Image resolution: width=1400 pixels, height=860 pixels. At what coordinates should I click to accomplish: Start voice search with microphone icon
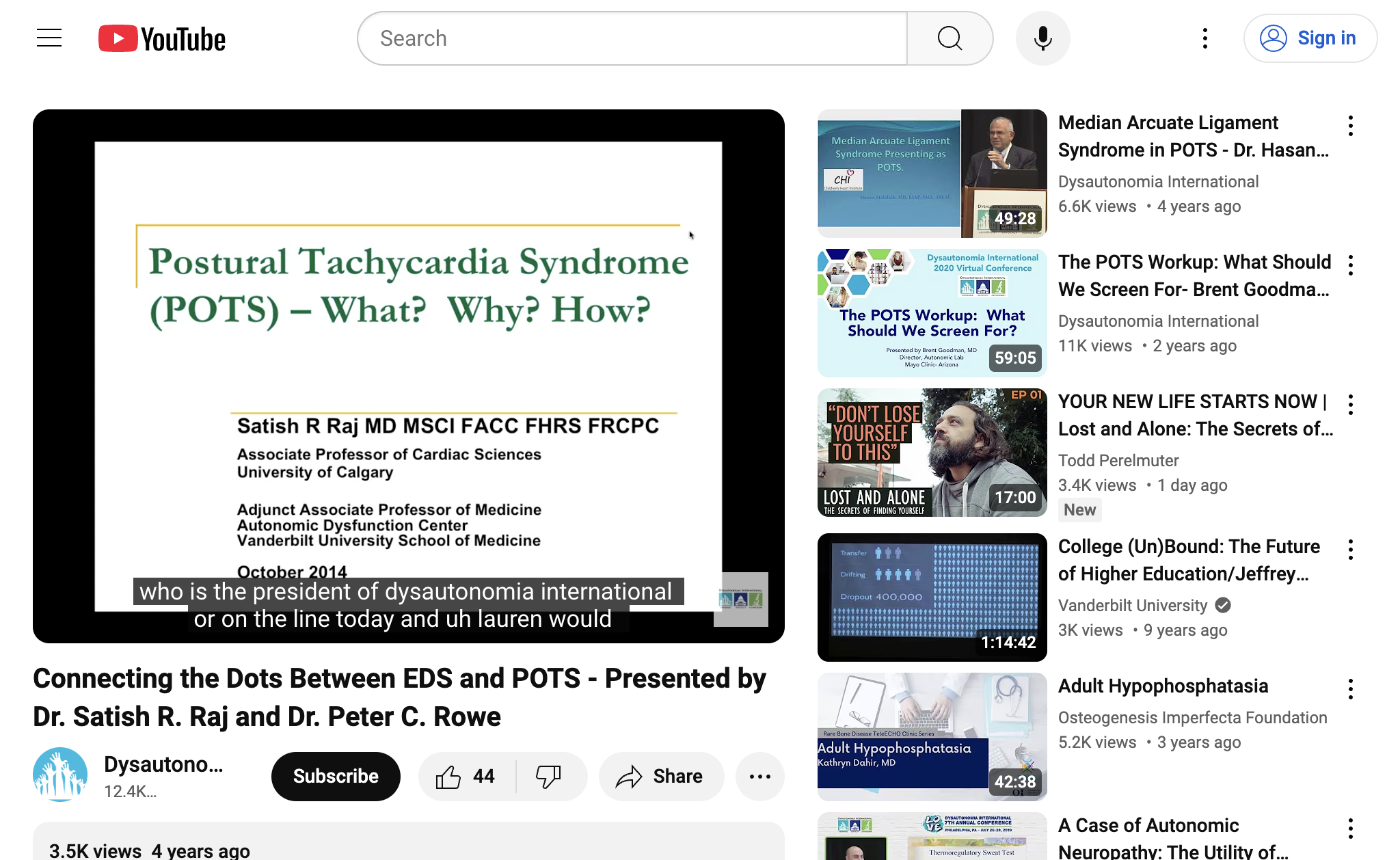point(1042,38)
